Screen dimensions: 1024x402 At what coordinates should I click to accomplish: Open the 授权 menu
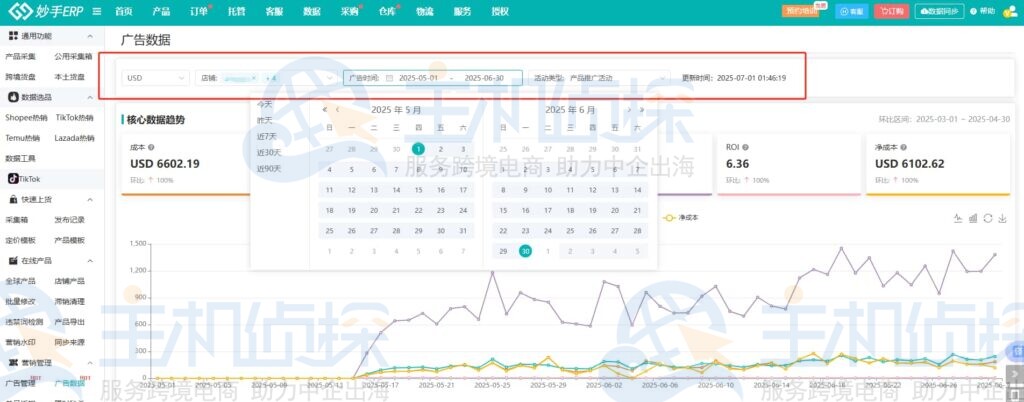coord(500,12)
